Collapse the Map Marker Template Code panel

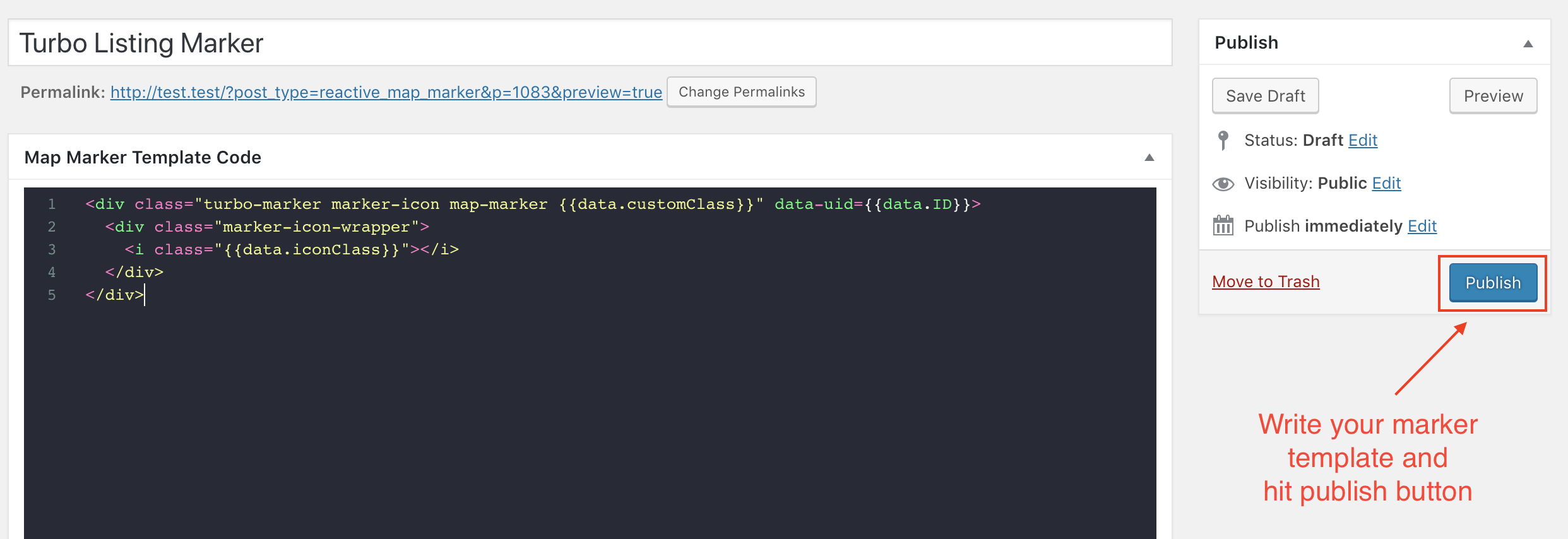pyautogui.click(x=1149, y=158)
